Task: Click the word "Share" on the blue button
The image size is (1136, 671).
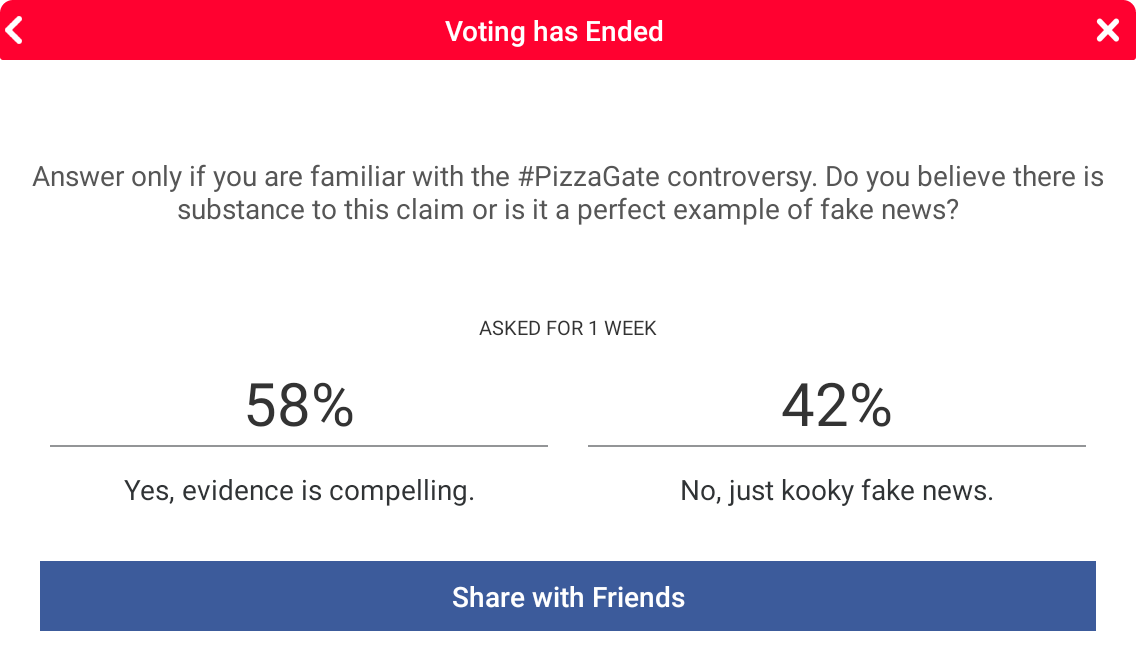Action: 489,598
